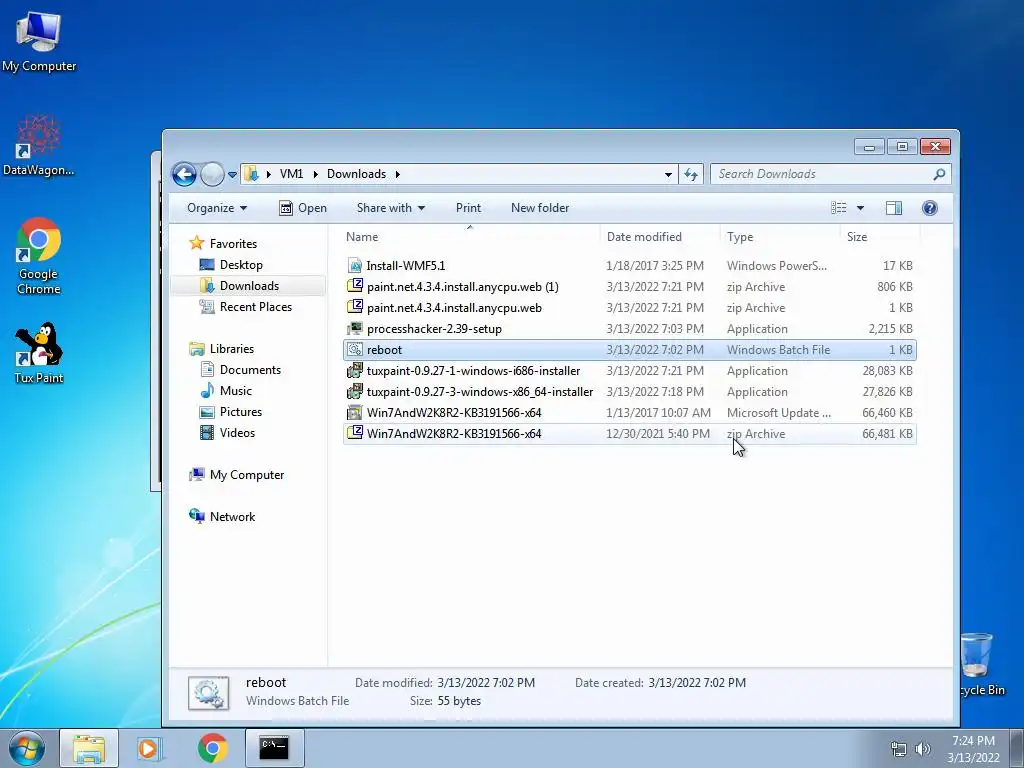Click Windows Explorer in the taskbar
The height and width of the screenshot is (768, 1024).
[x=89, y=748]
